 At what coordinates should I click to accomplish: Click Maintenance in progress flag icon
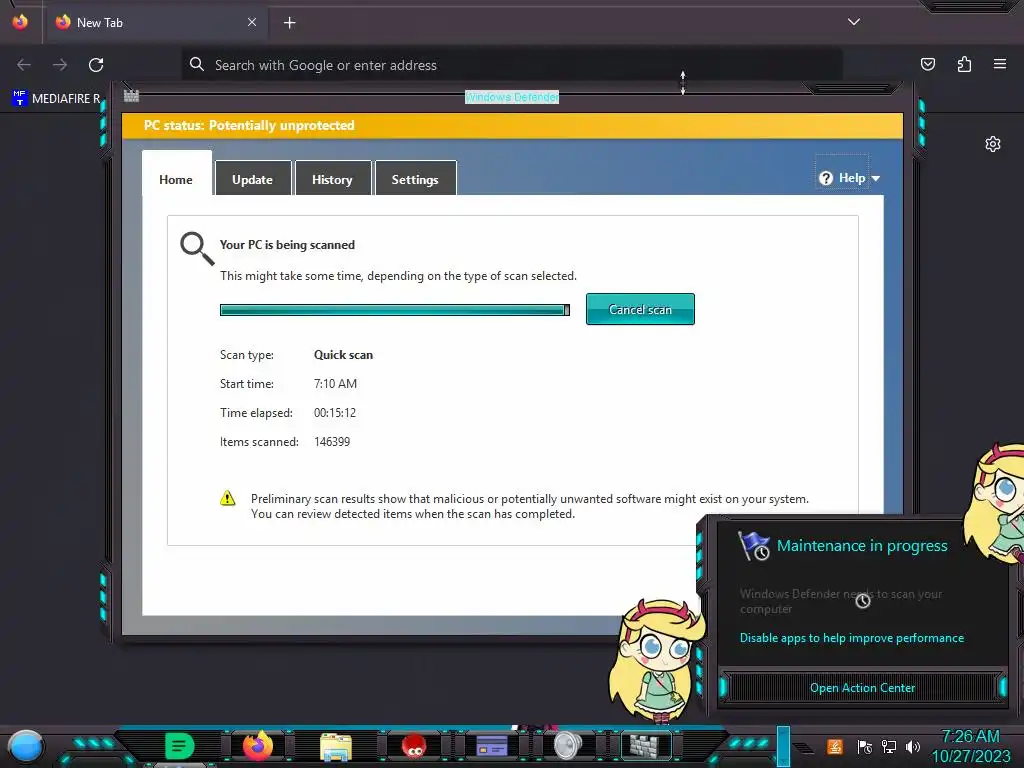point(754,546)
